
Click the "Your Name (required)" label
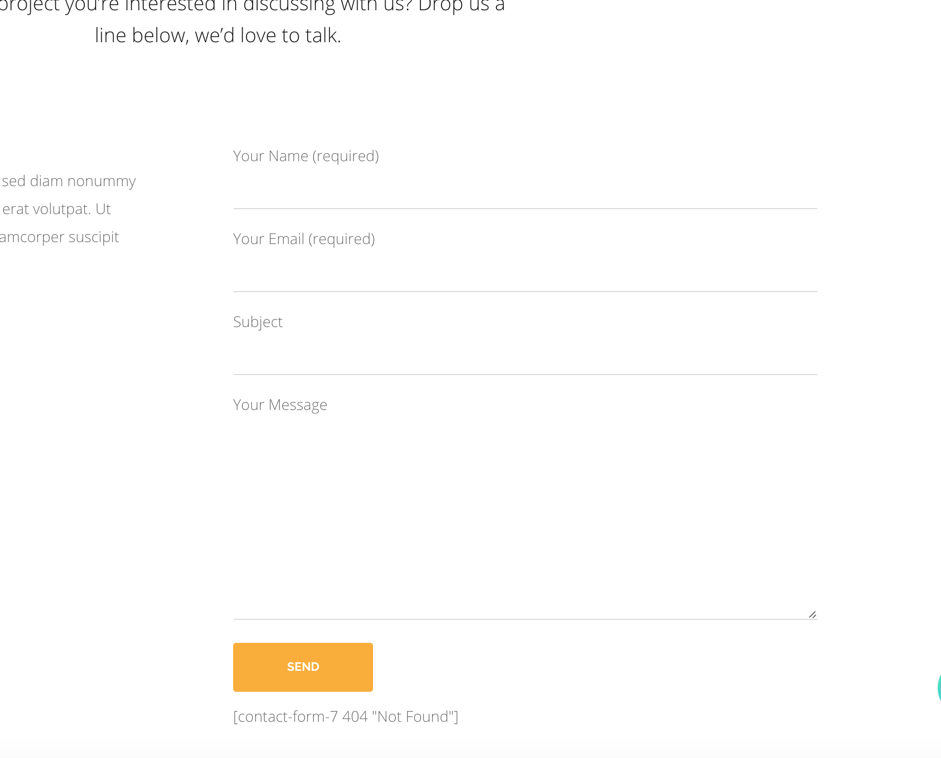click(306, 156)
